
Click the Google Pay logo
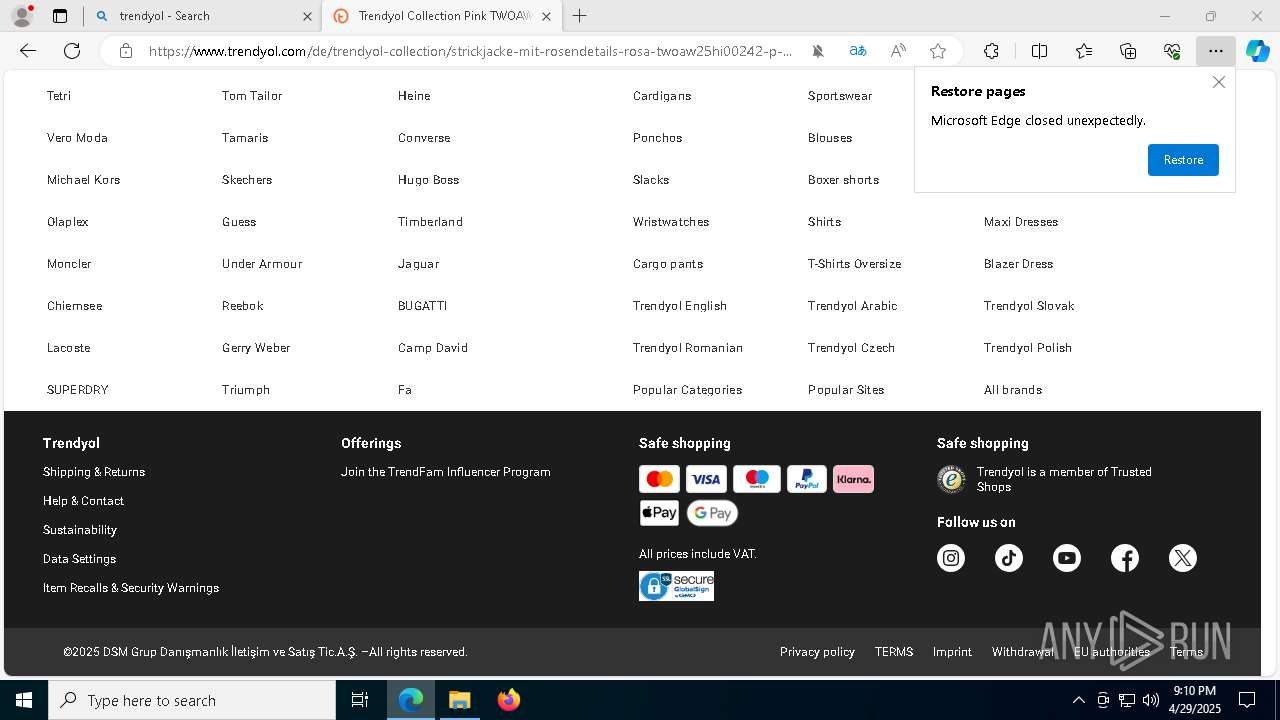tap(712, 513)
